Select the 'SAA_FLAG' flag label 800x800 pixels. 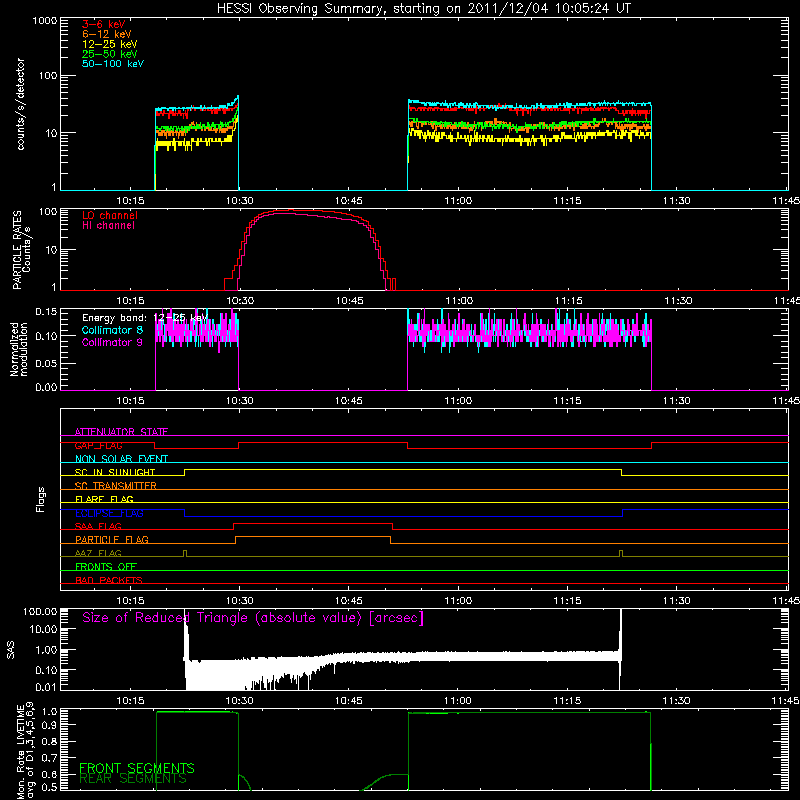[98, 526]
